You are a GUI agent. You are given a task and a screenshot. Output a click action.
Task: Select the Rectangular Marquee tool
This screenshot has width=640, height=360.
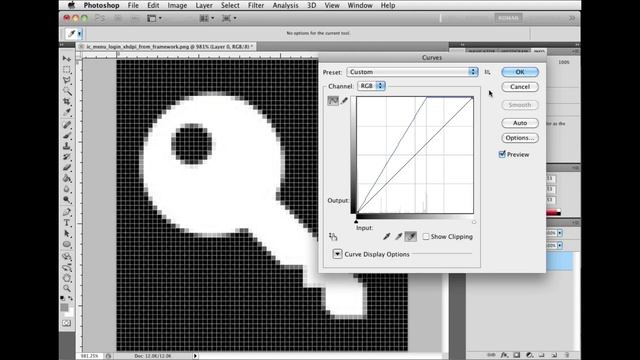pos(67,70)
